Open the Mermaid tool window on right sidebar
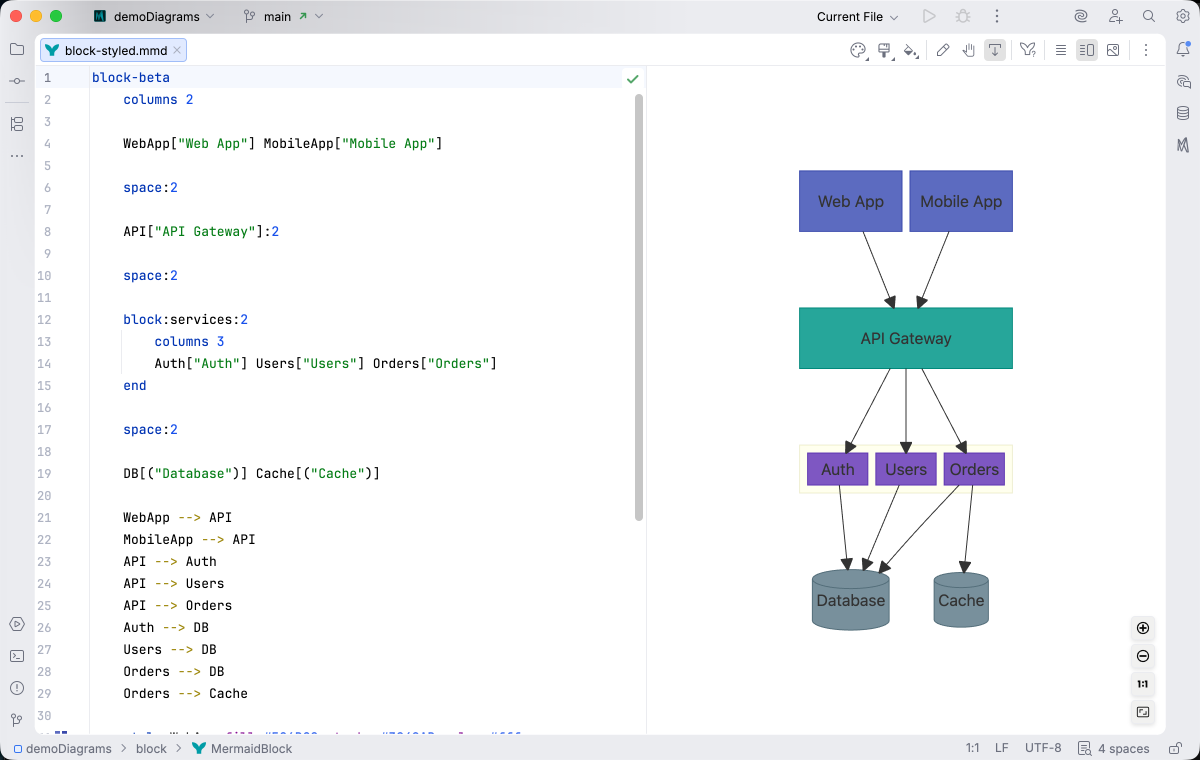The height and width of the screenshot is (760, 1200). pyautogui.click(x=1183, y=145)
